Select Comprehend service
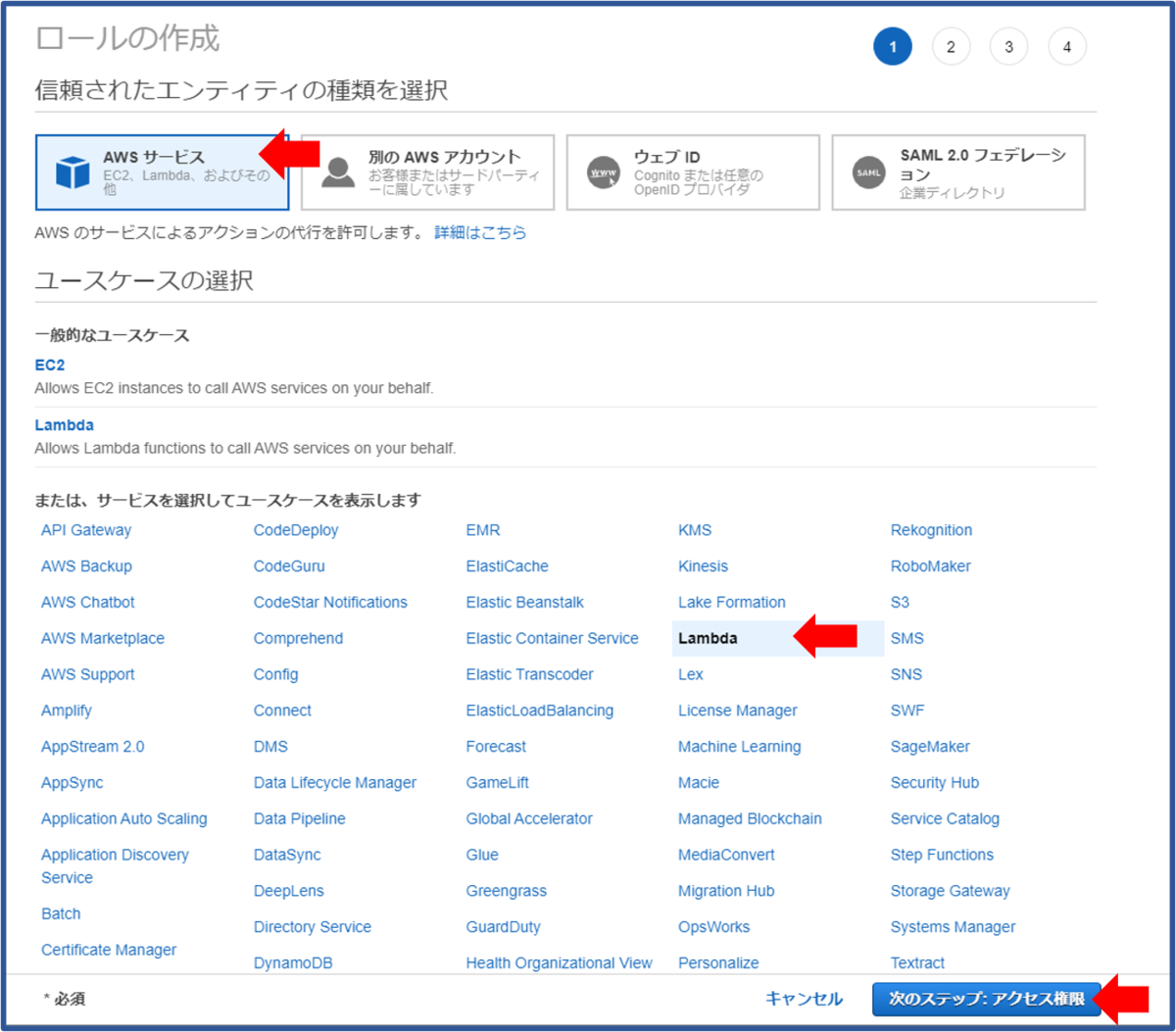The image size is (1176, 1032). tap(298, 638)
